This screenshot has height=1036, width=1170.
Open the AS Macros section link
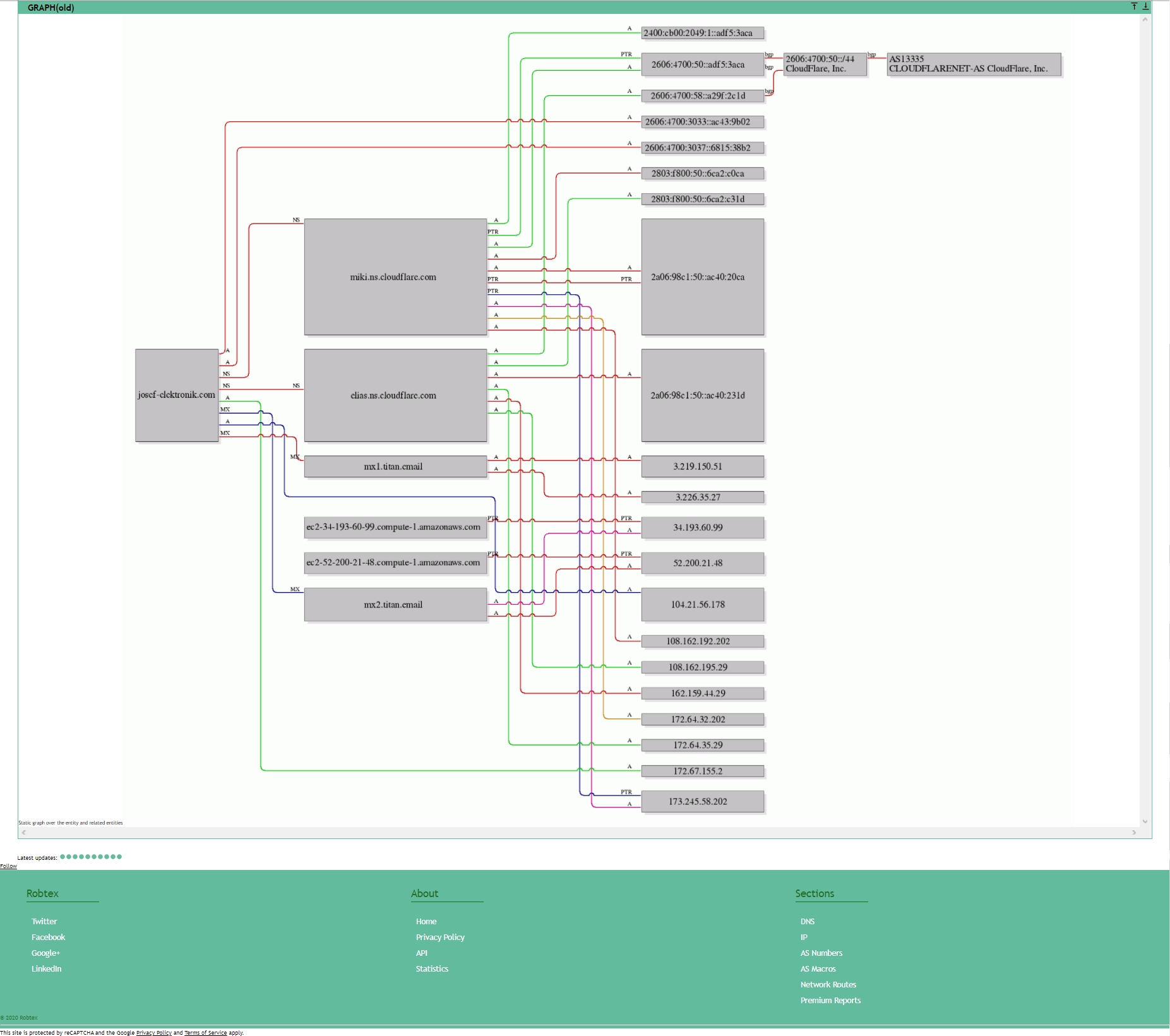tap(818, 969)
